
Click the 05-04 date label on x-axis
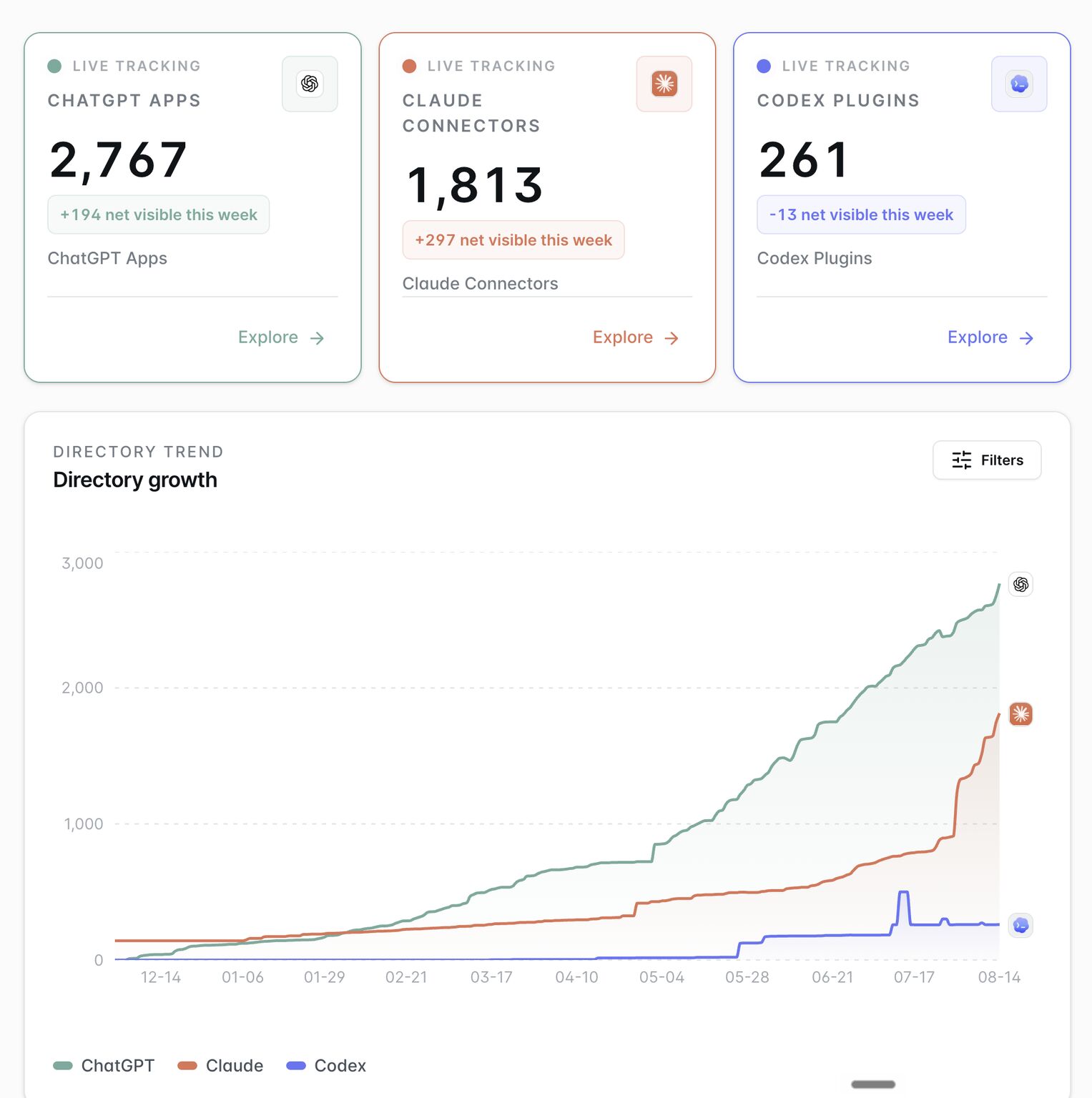coord(661,977)
